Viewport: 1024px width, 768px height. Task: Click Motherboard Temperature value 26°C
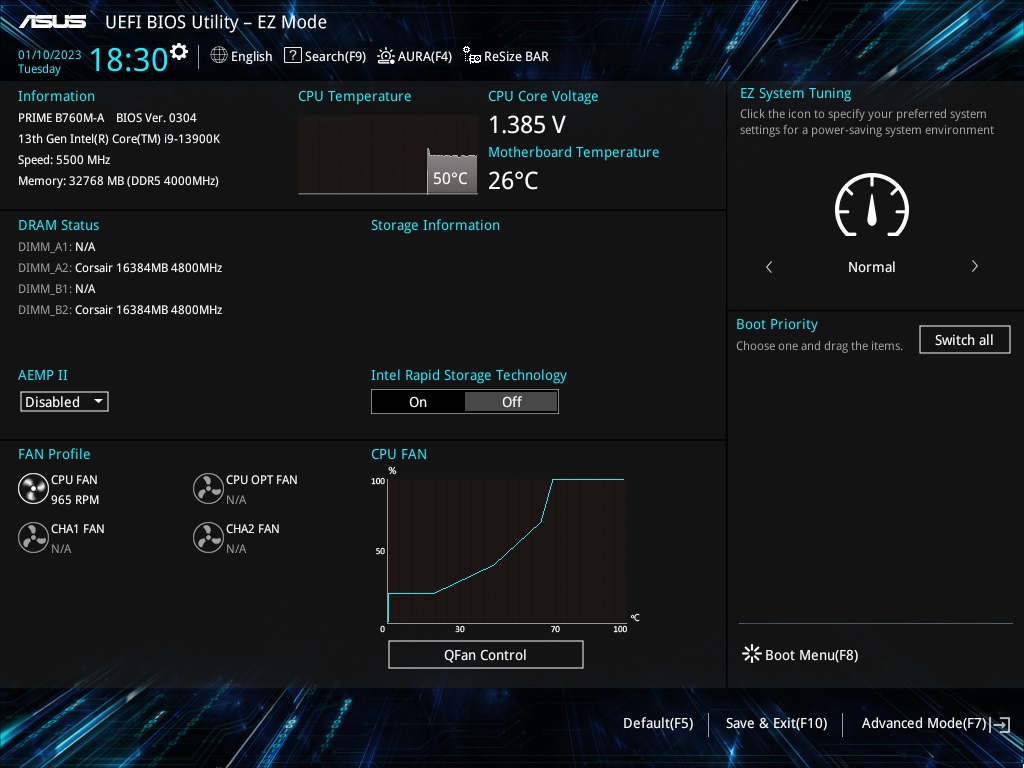513,180
